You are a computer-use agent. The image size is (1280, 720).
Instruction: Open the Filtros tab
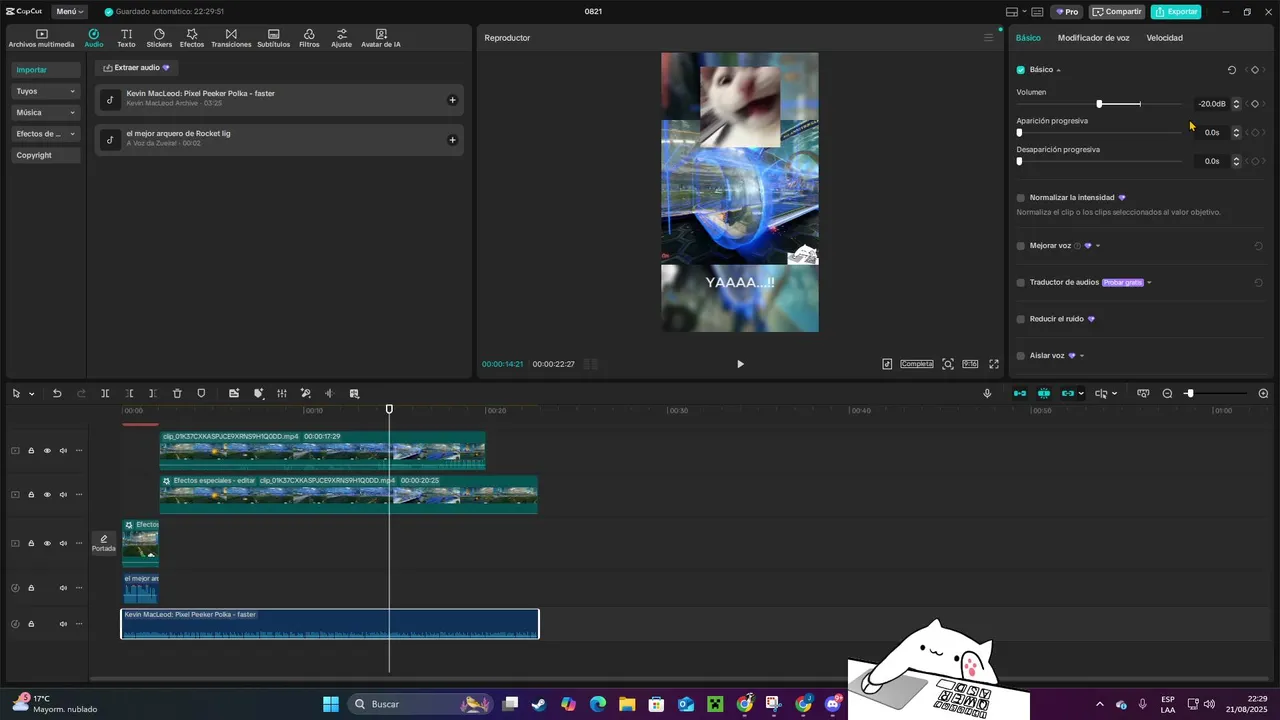pyautogui.click(x=309, y=38)
